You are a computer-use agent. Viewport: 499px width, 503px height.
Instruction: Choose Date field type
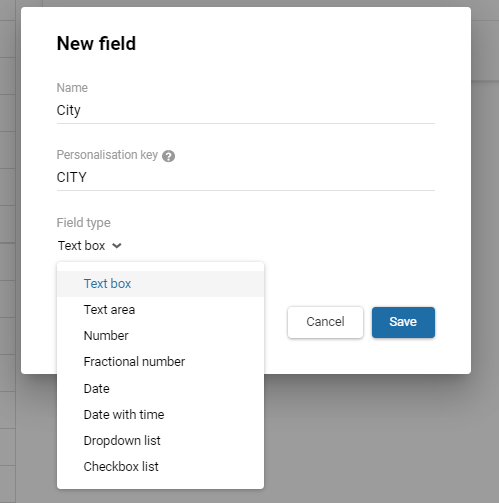(x=160, y=389)
